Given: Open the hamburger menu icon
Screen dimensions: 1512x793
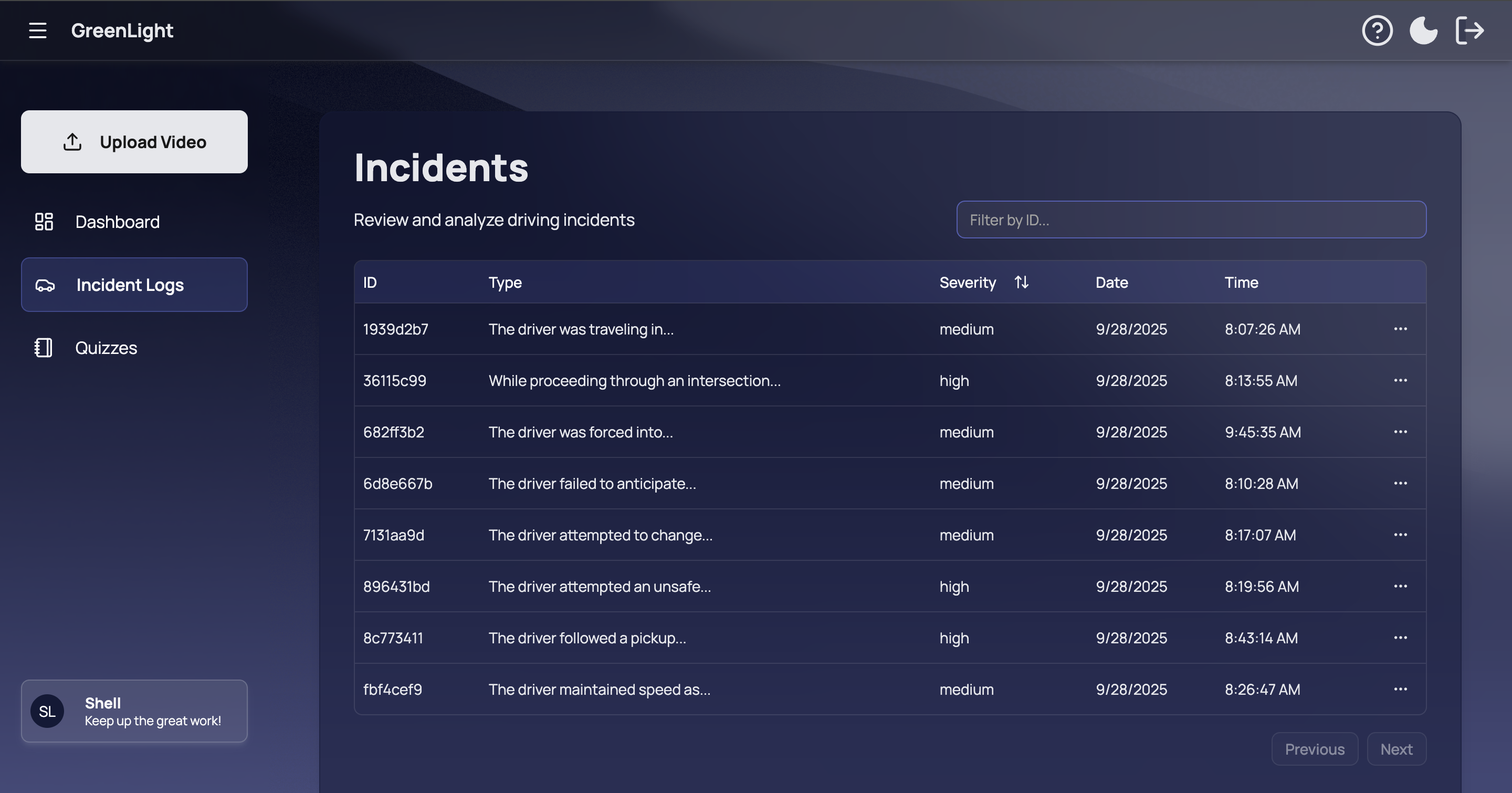Looking at the screenshot, I should click(x=38, y=30).
